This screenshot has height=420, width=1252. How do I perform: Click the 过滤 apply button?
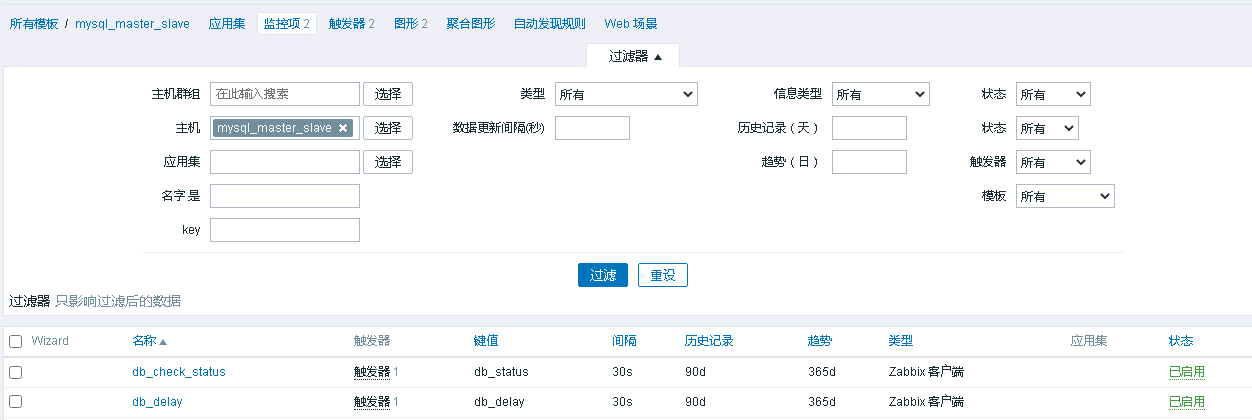tap(602, 275)
